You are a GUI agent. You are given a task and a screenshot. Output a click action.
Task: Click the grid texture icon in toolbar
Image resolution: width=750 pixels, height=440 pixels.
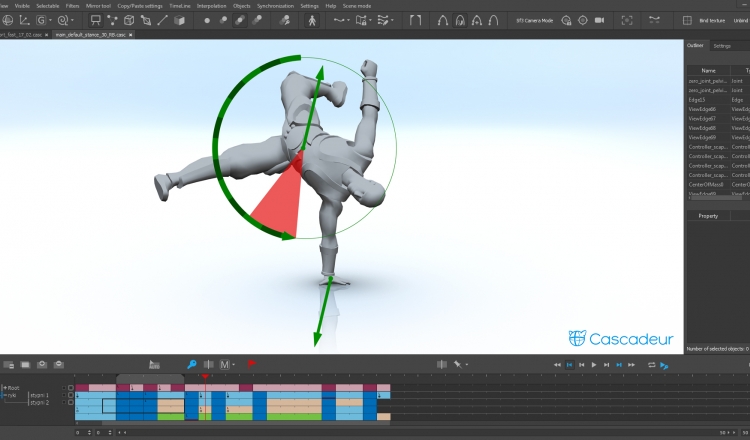click(689, 20)
